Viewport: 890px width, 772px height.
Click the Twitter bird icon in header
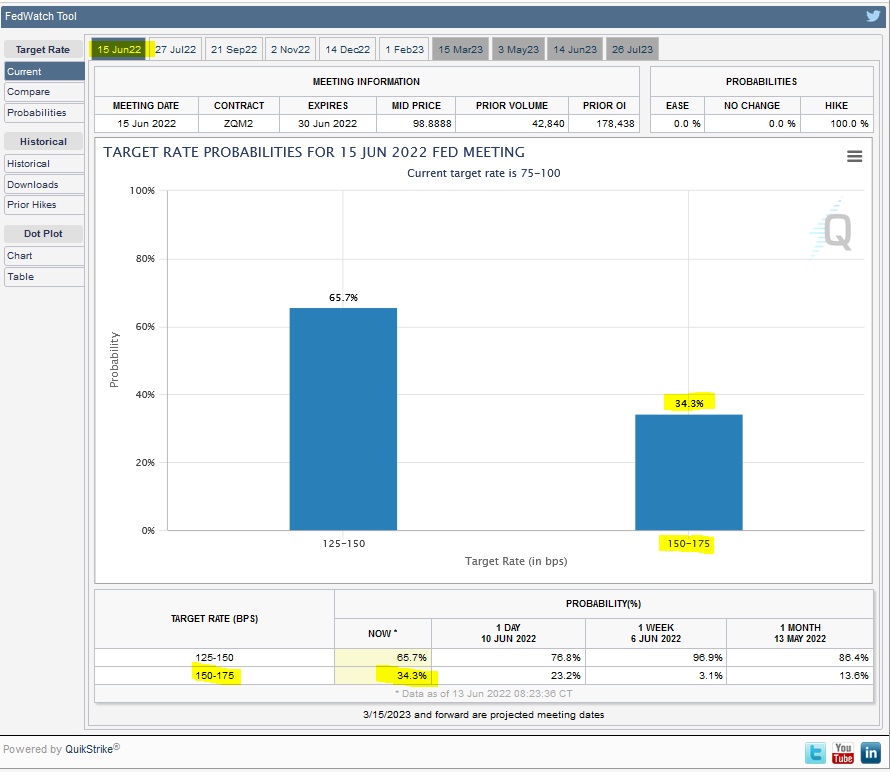click(x=873, y=16)
